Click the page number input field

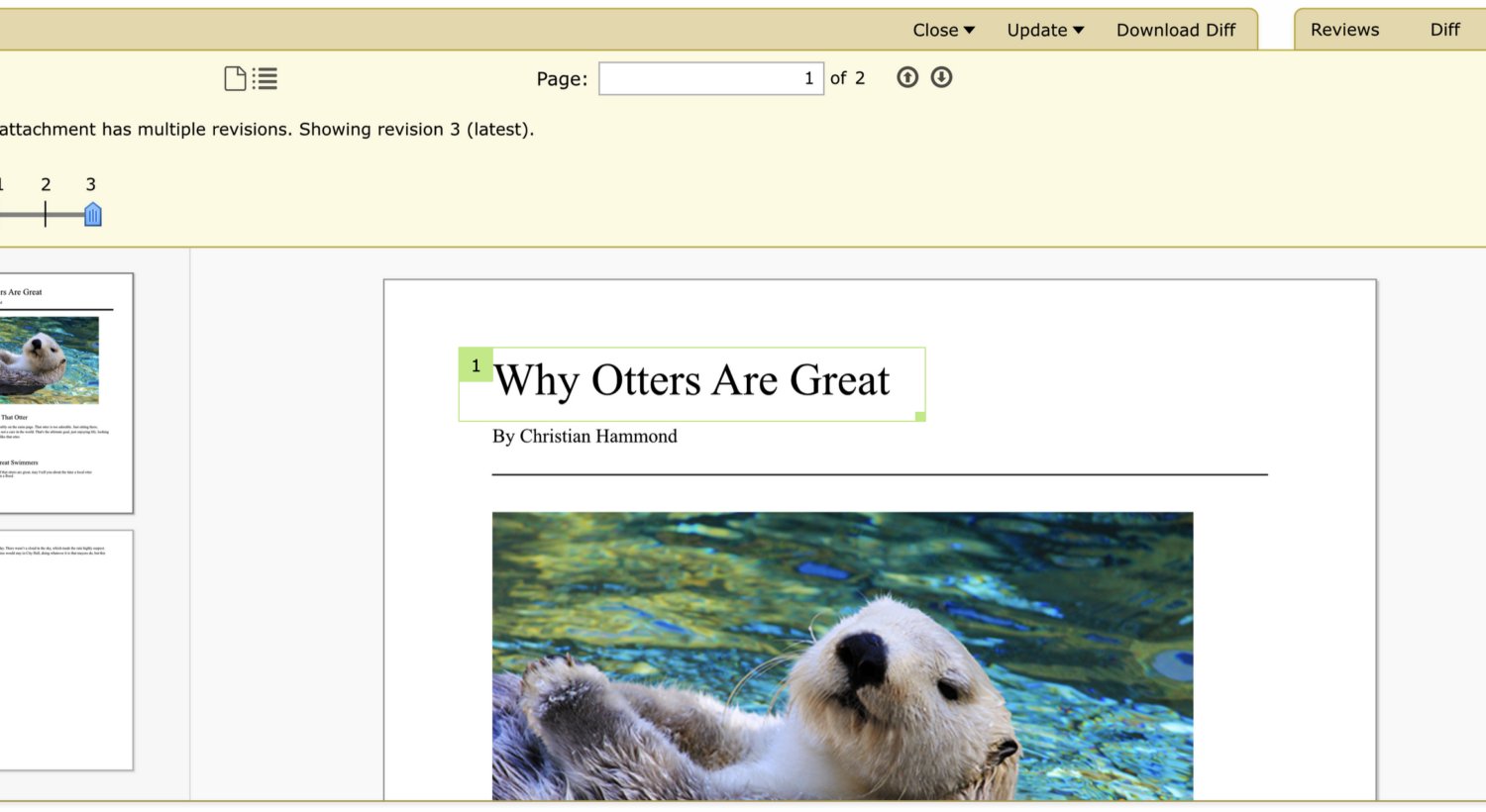(711, 78)
